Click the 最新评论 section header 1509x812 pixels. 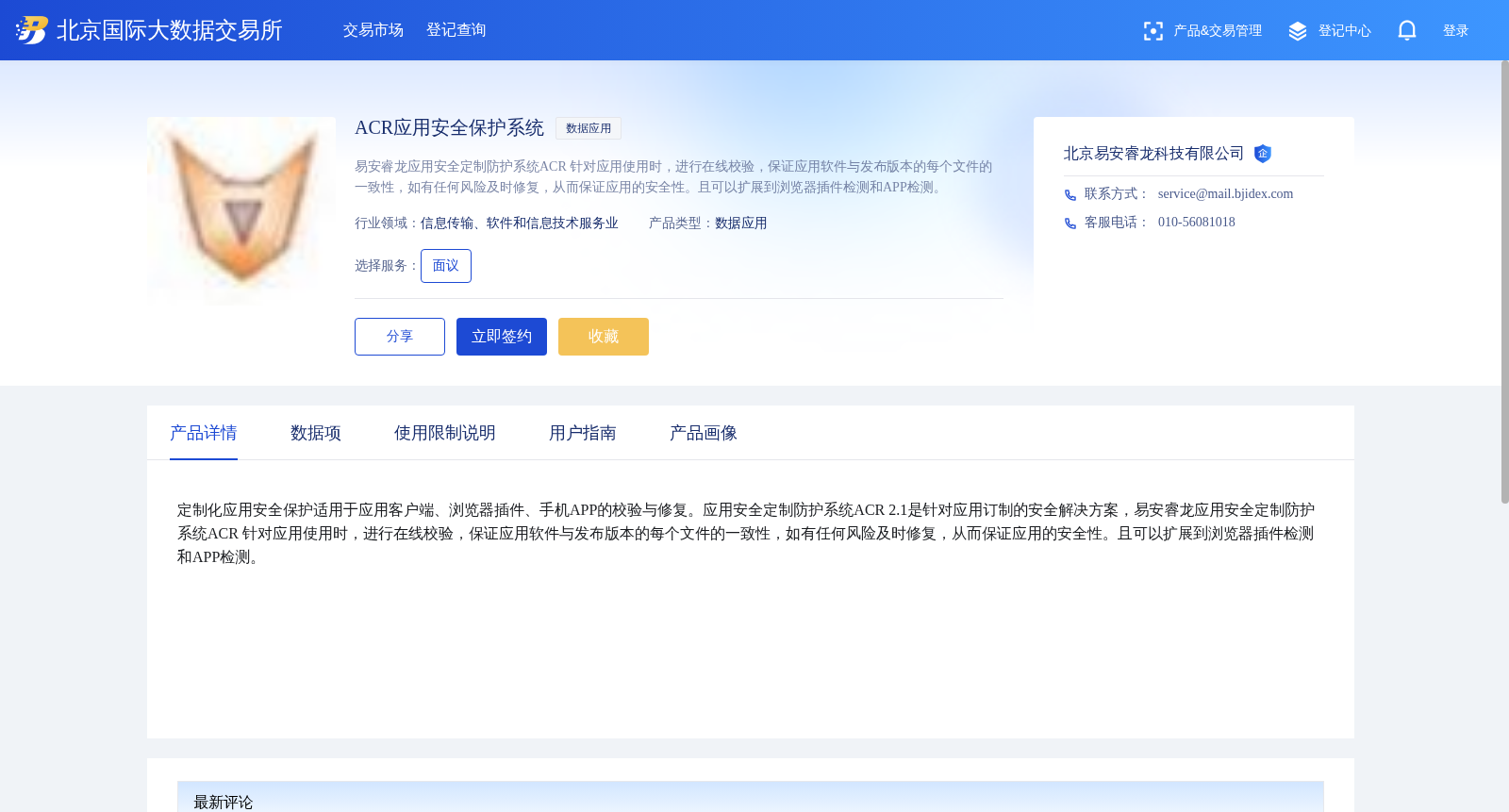point(751,798)
